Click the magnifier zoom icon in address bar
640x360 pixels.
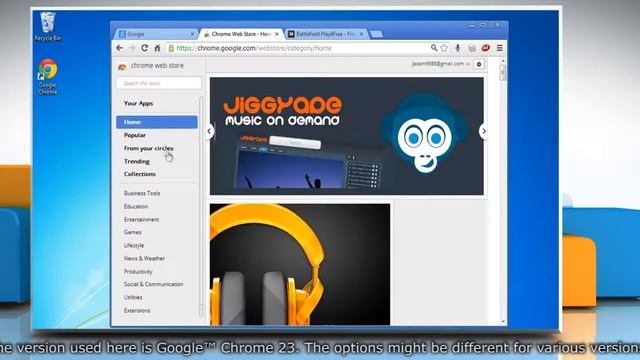pos(434,48)
